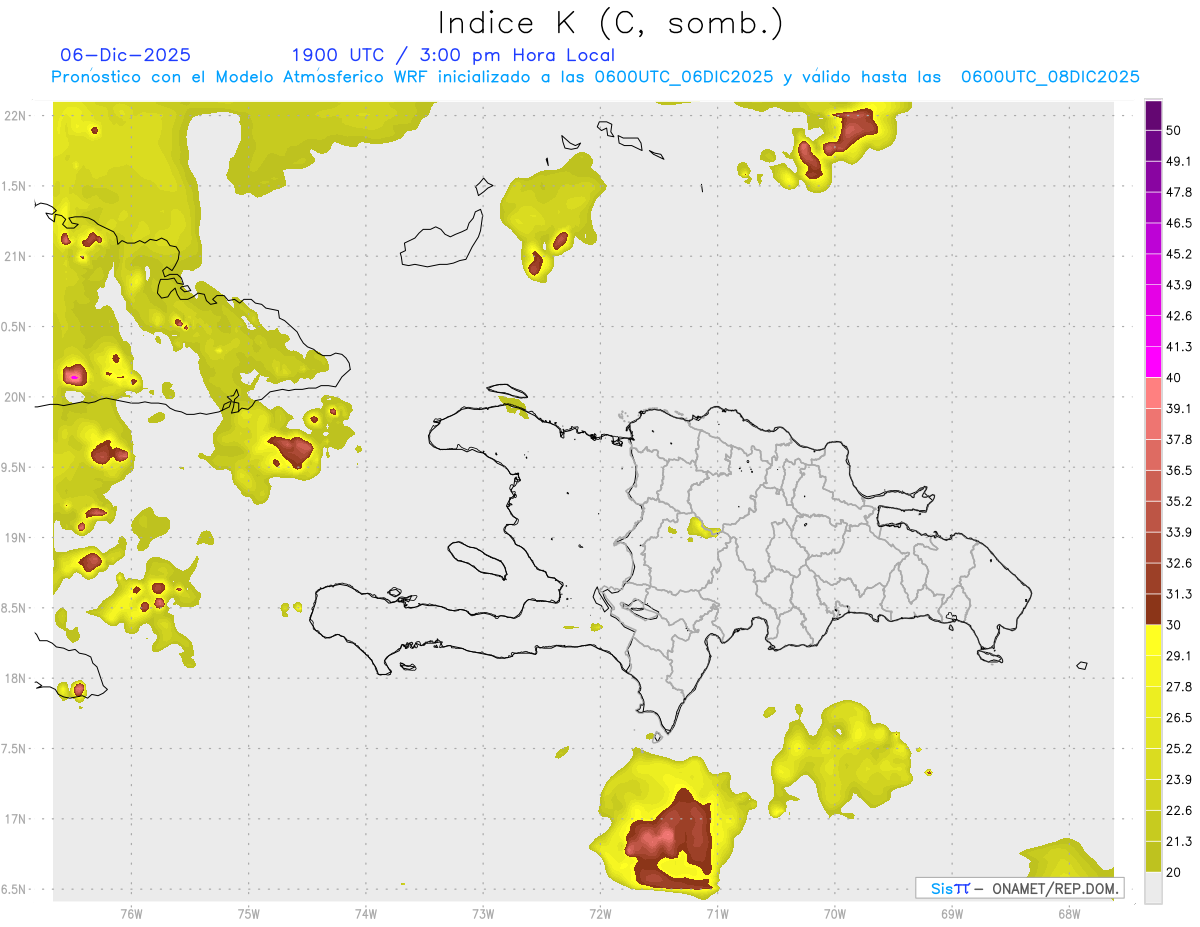Click the 41.3 value label on the color scale
Screen dimensions: 1200x927
tap(1179, 347)
